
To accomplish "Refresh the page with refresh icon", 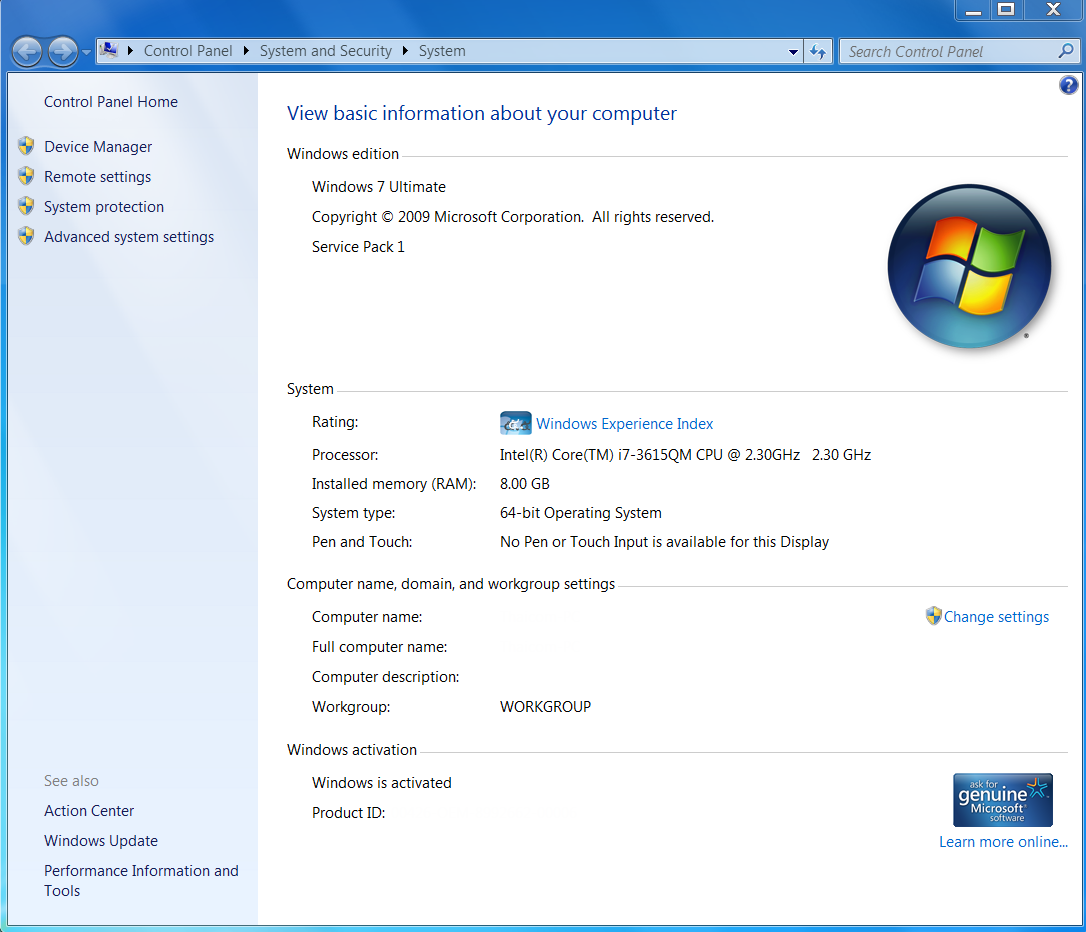I will (x=818, y=52).
